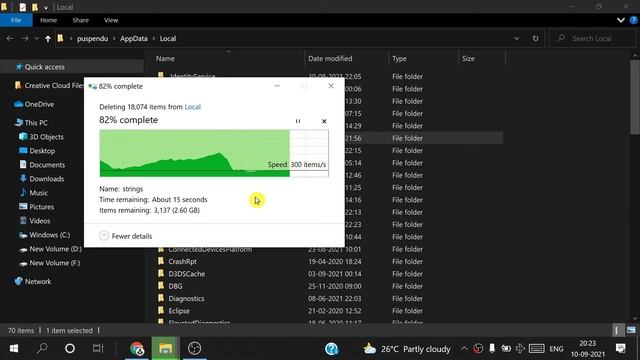Screen dimensions: 640x360
Task: Open the Local link in the delete dialog
Action: (x=193, y=107)
